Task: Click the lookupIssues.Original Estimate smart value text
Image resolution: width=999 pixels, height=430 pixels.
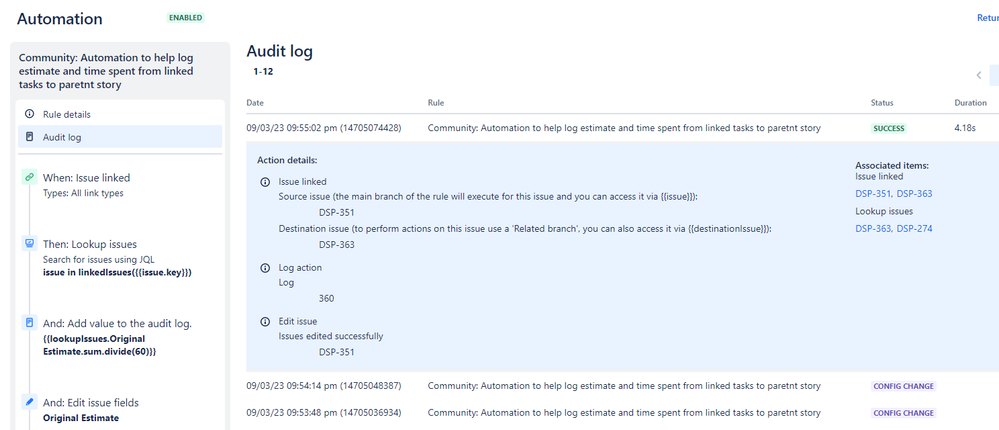Action: pos(99,345)
